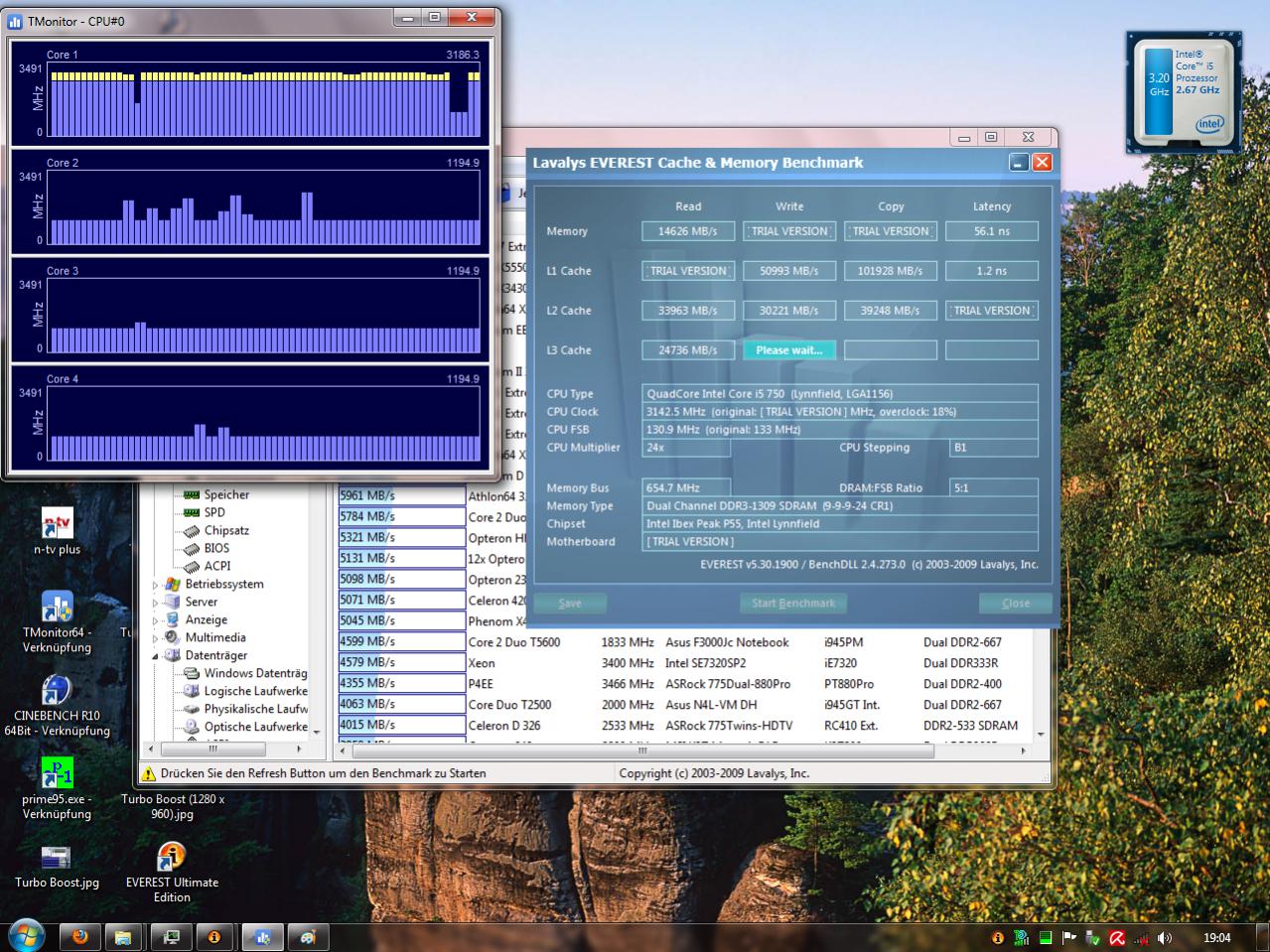Click the Core 1 frequency graph in TMonitor
The height and width of the screenshot is (952, 1270).
[264, 100]
